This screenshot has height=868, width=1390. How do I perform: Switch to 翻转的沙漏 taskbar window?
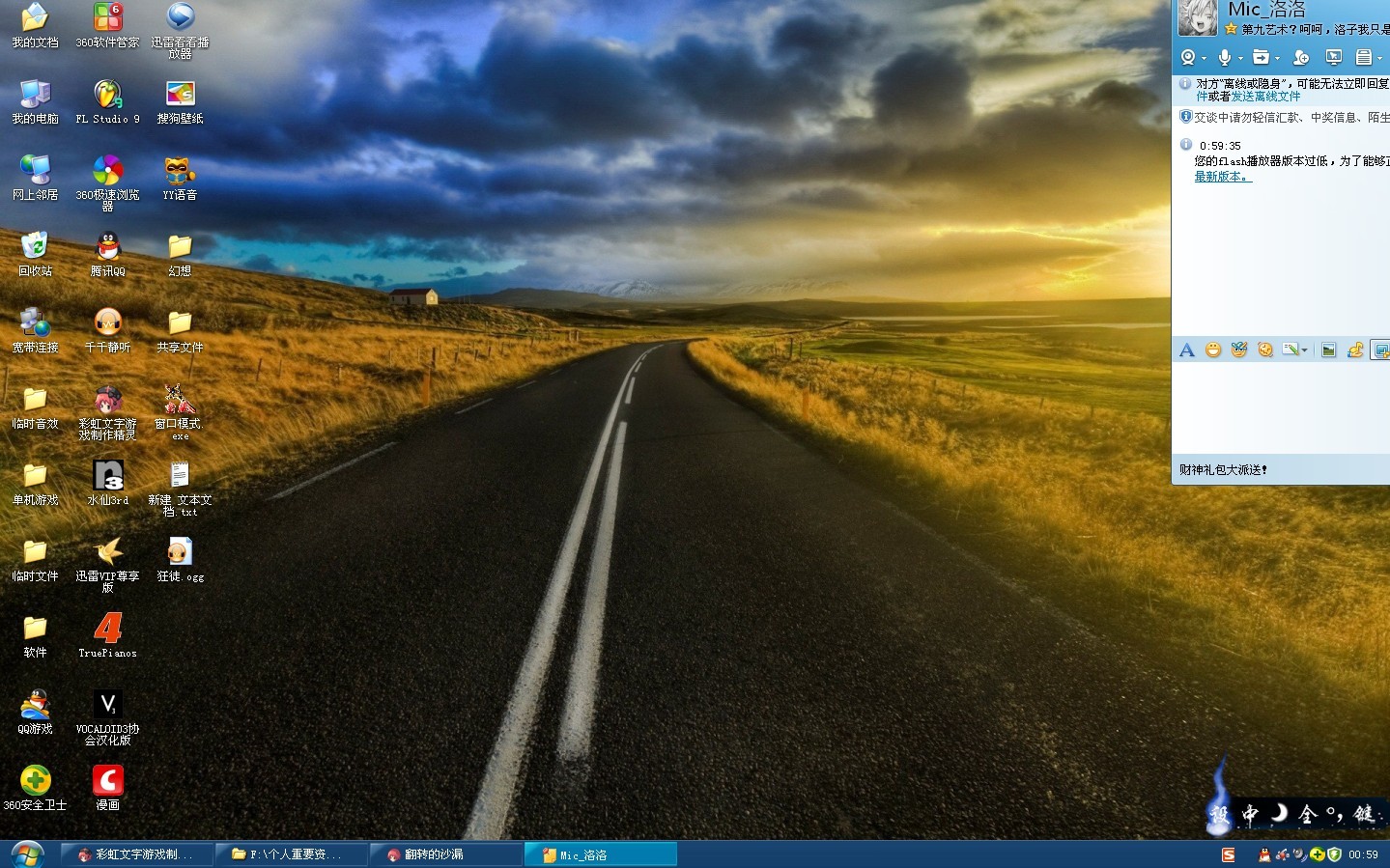pos(445,854)
